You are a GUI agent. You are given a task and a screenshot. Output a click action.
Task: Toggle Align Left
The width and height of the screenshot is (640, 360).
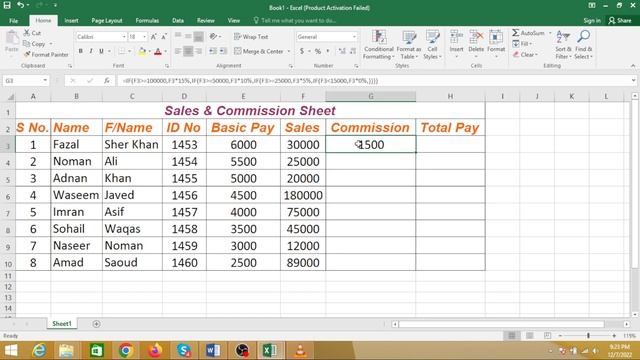click(x=178, y=51)
